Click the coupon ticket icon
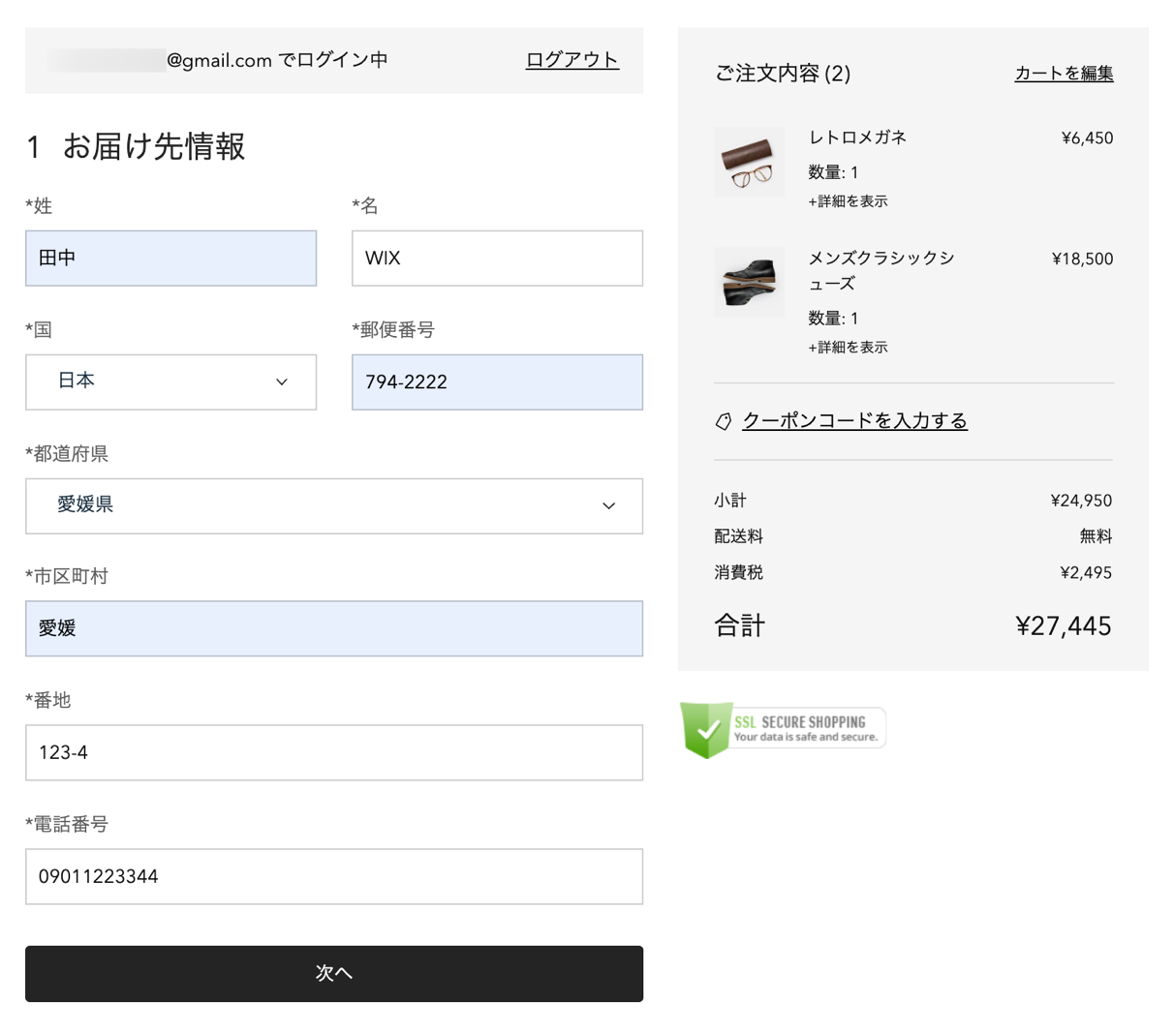This screenshot has height=1036, width=1174. [x=723, y=420]
